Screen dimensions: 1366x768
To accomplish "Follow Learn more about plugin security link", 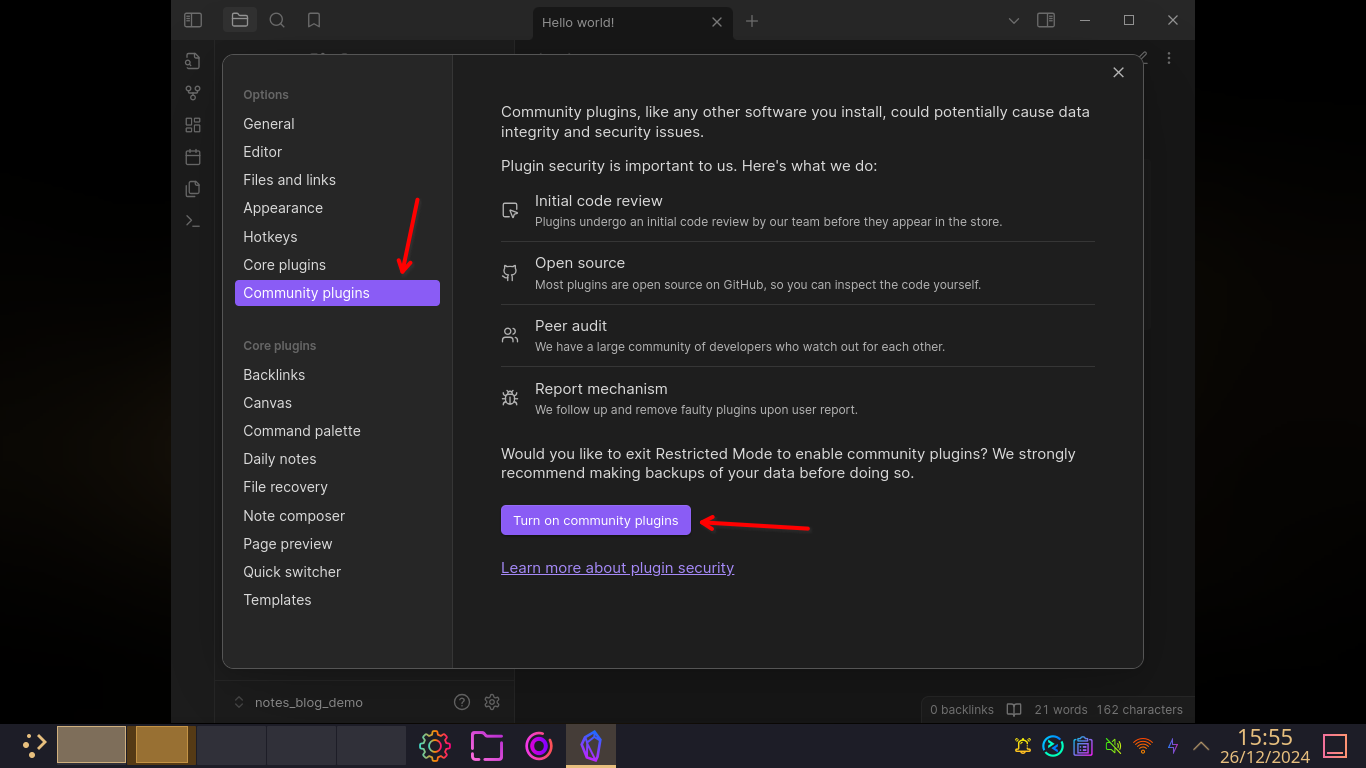I will 617,568.
